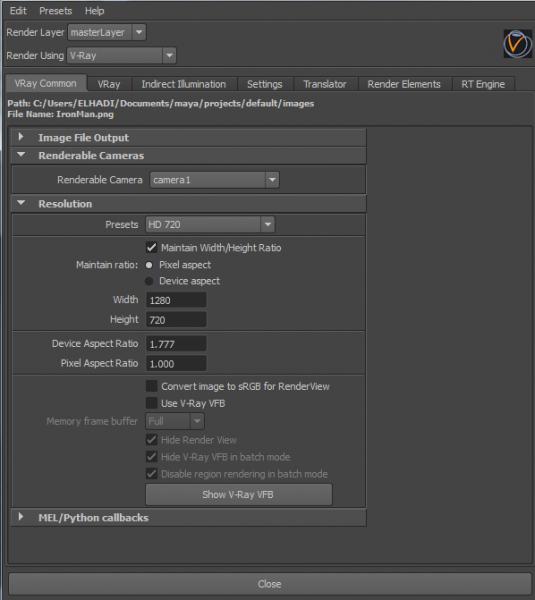Select the Device aspect radio button
This screenshot has height=600, width=535.
tap(149, 281)
